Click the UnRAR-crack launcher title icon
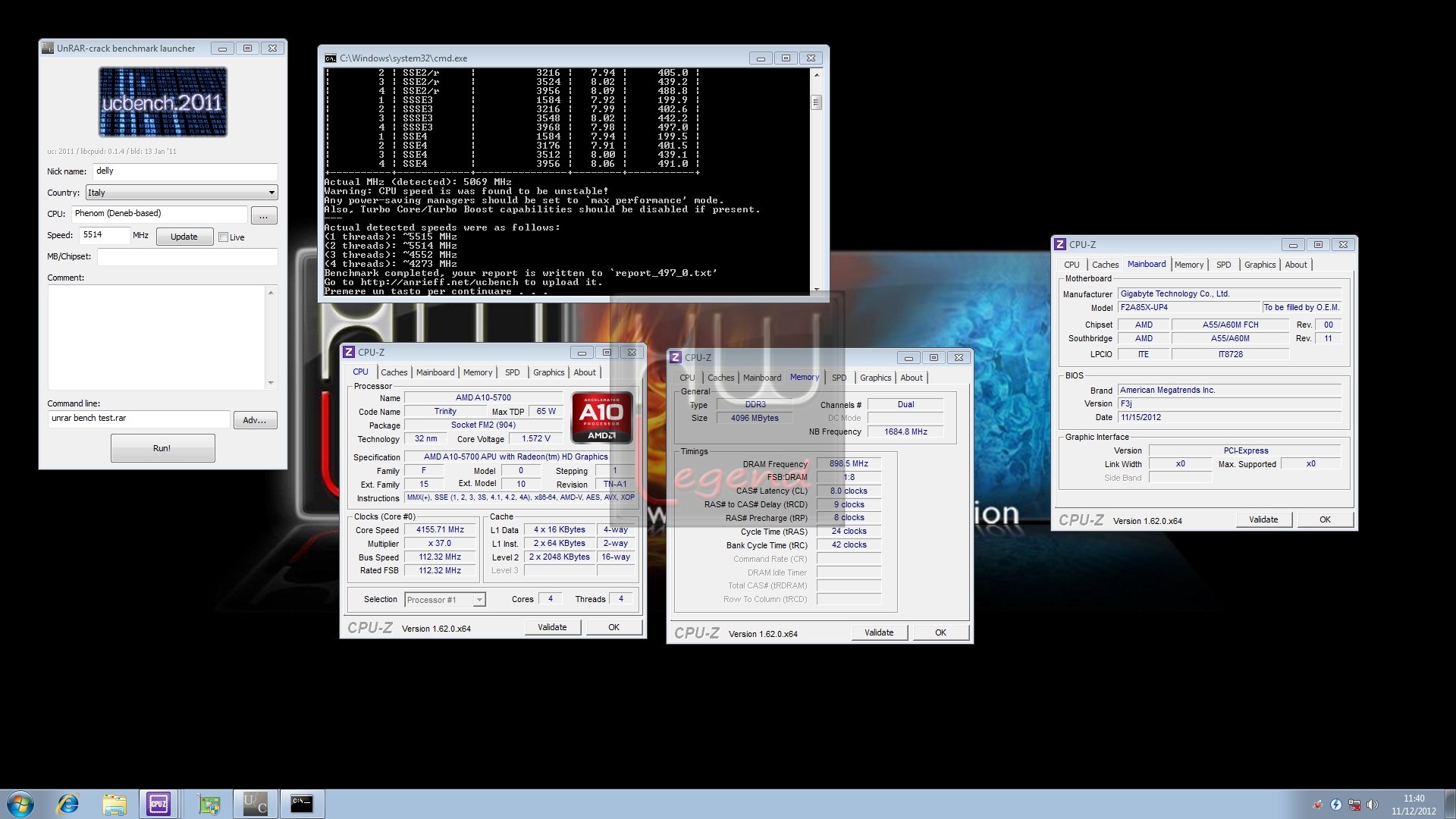Screen dimensions: 1456x819 pyautogui.click(x=48, y=48)
